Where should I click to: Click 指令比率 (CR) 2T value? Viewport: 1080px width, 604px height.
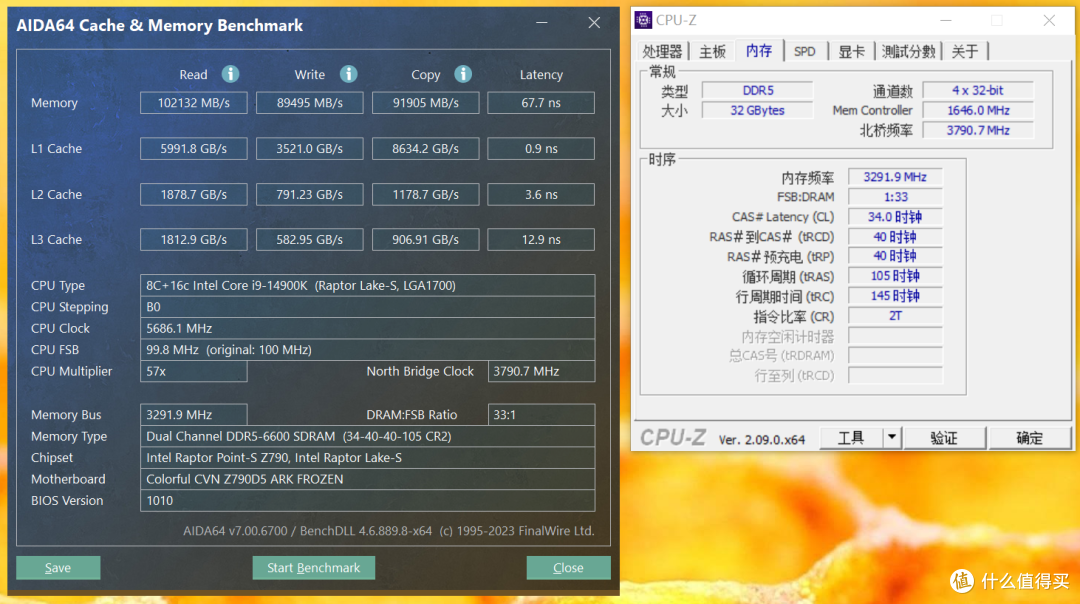click(895, 316)
